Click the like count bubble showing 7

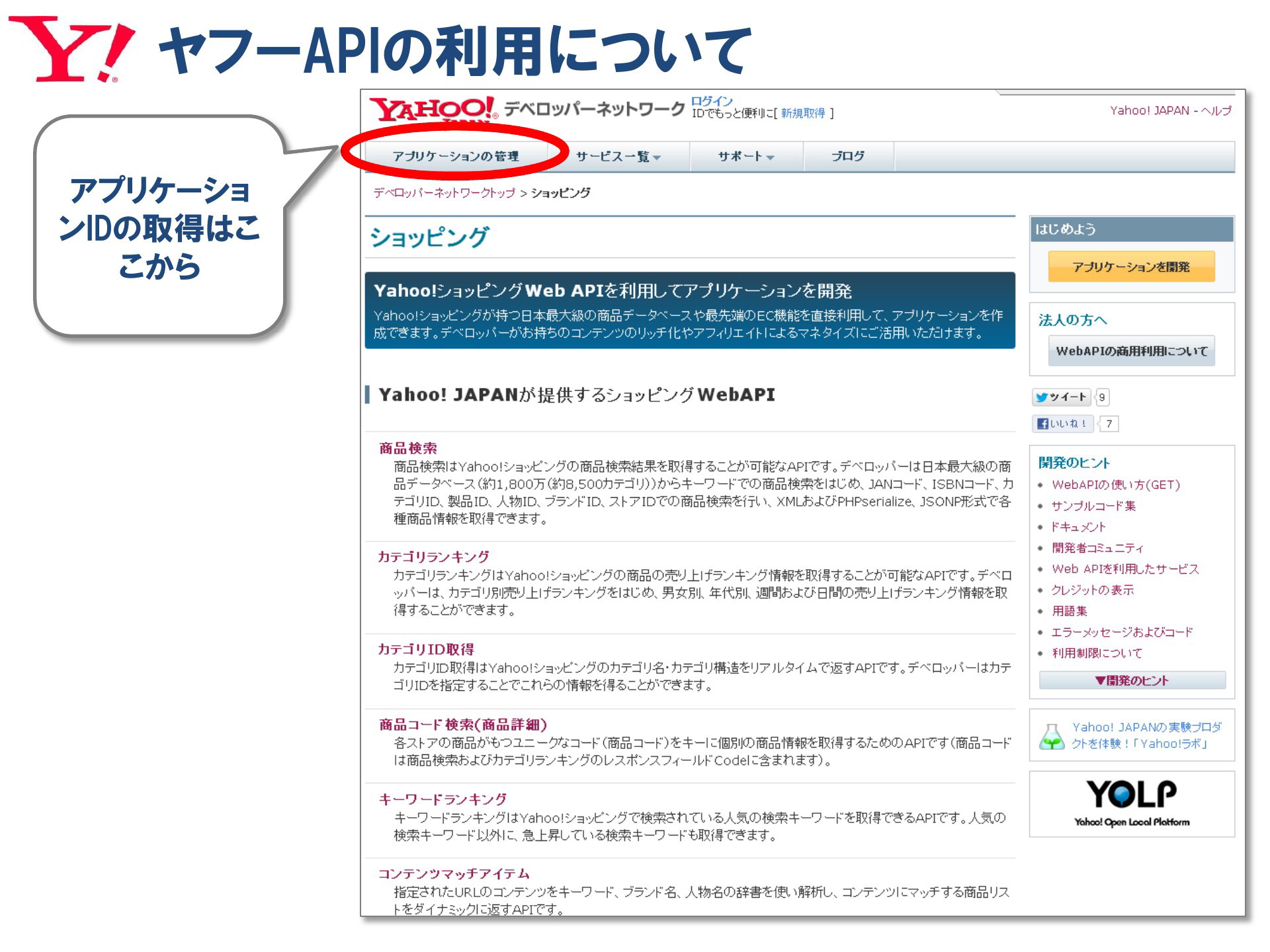[x=1109, y=424]
